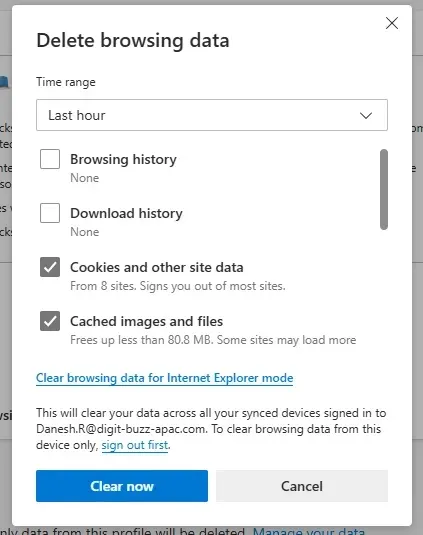Cancel the delete browsing data dialog
Image resolution: width=423 pixels, height=535 pixels.
[302, 486]
